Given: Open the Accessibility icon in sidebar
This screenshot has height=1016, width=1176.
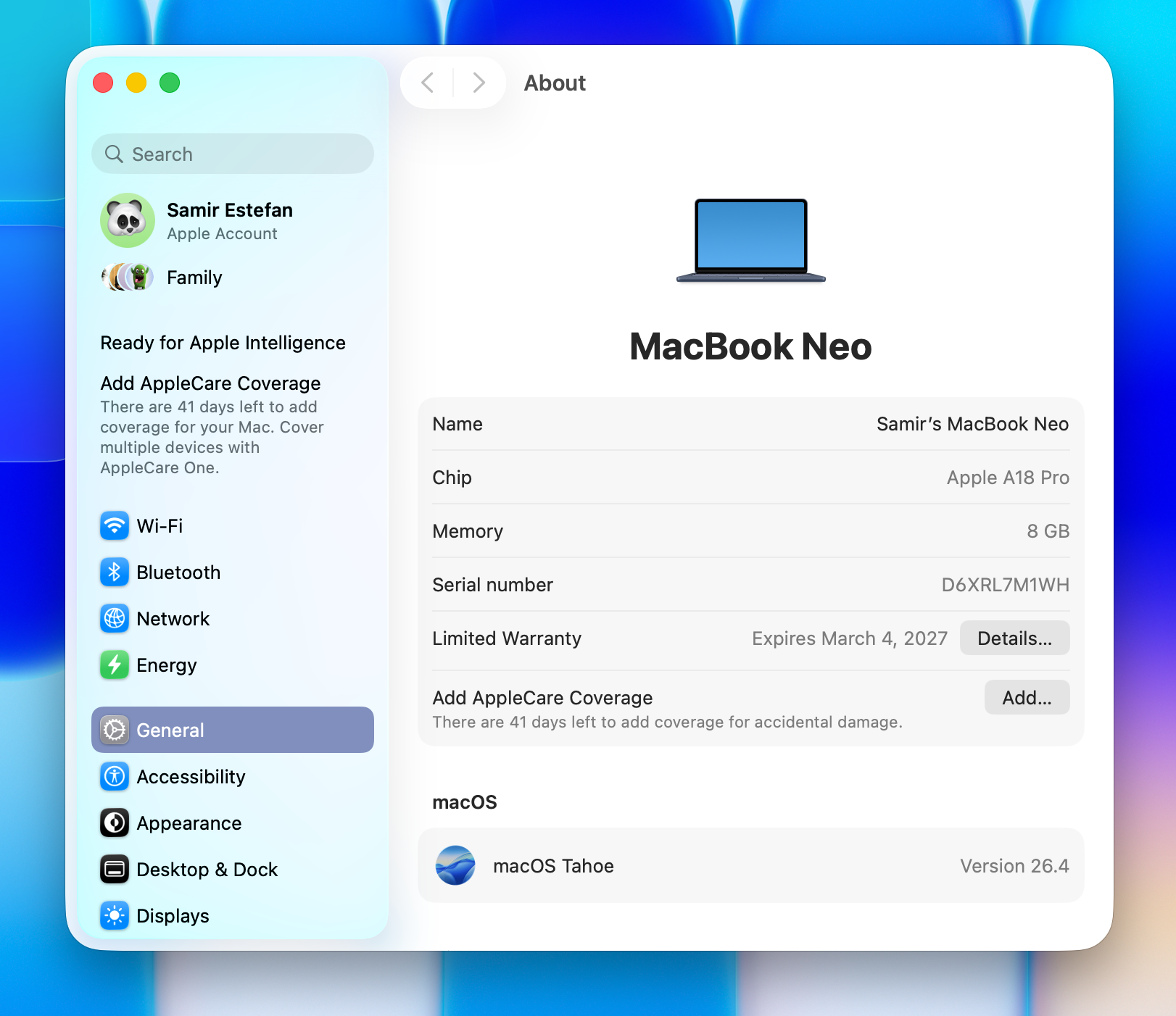Looking at the screenshot, I should pyautogui.click(x=115, y=777).
